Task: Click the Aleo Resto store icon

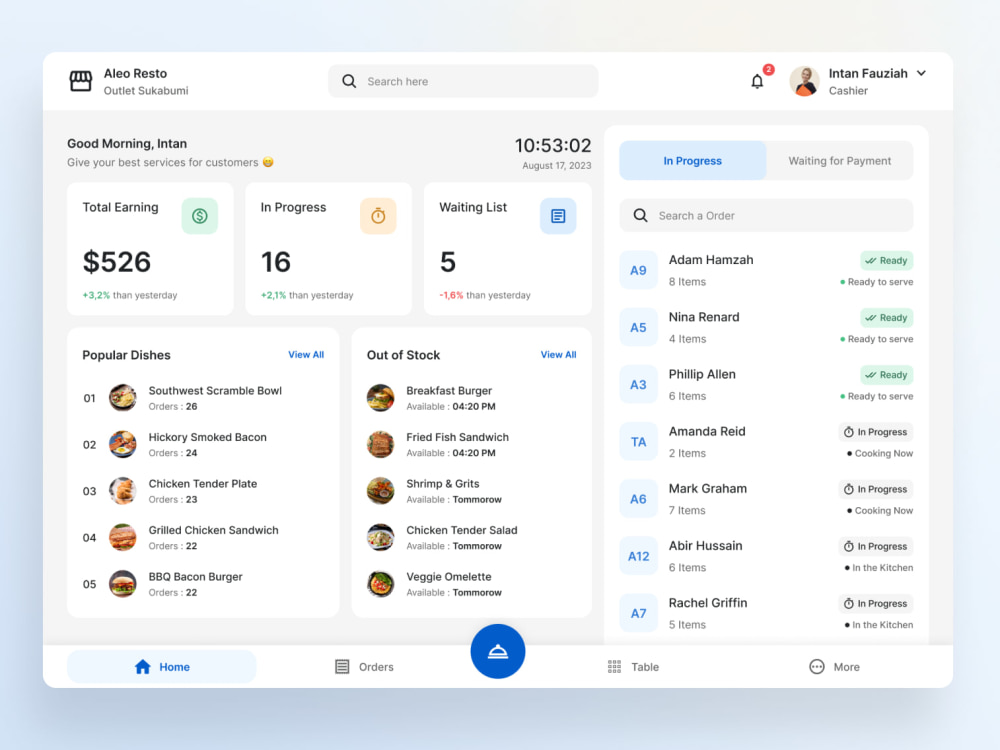Action: tap(80, 81)
